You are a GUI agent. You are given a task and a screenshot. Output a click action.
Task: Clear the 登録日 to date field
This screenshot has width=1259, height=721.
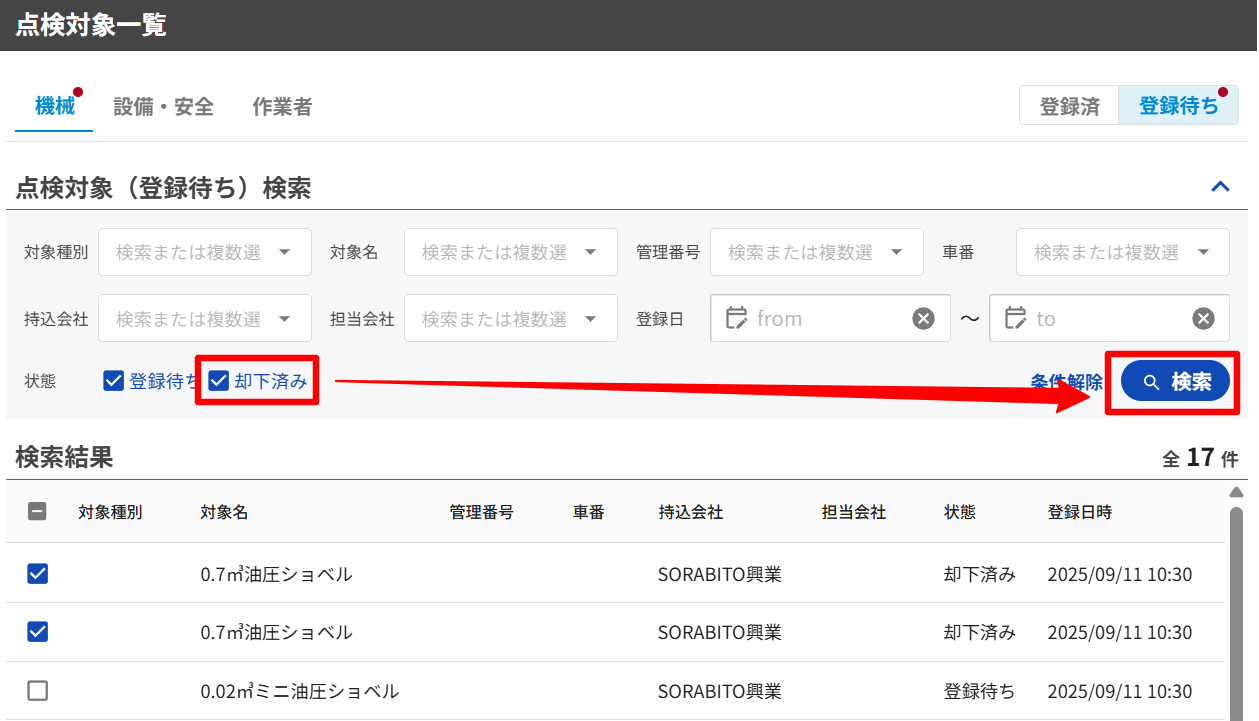[1203, 318]
